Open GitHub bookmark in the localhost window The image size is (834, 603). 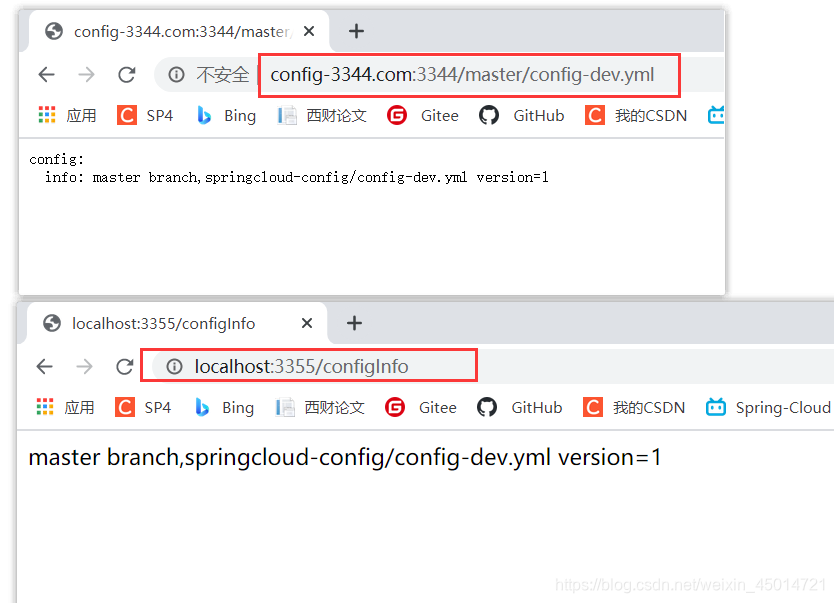tap(519, 407)
